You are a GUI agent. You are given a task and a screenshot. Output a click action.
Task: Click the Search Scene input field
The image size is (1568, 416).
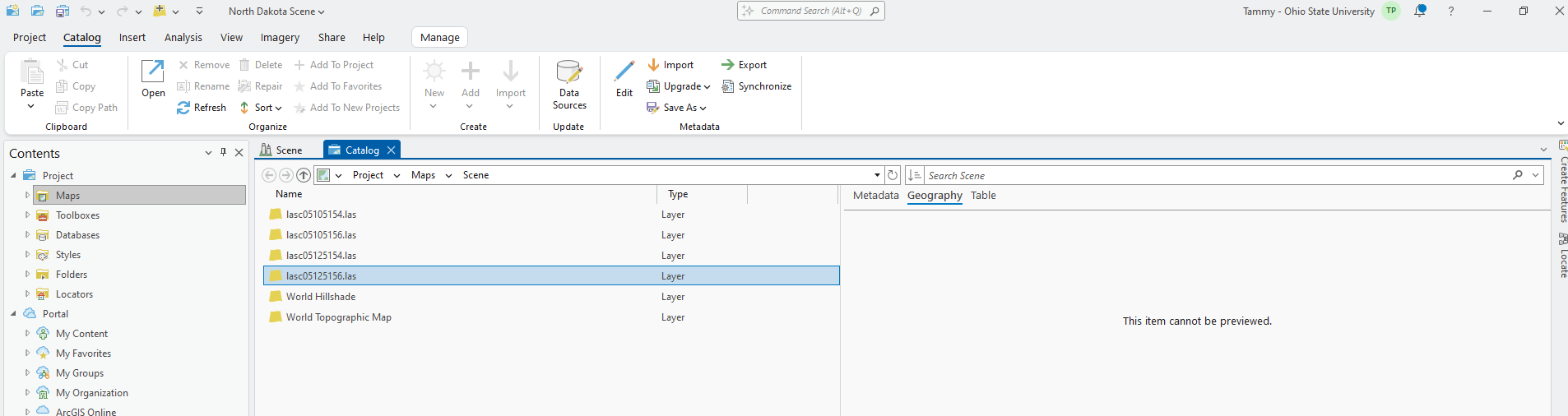click(1216, 175)
